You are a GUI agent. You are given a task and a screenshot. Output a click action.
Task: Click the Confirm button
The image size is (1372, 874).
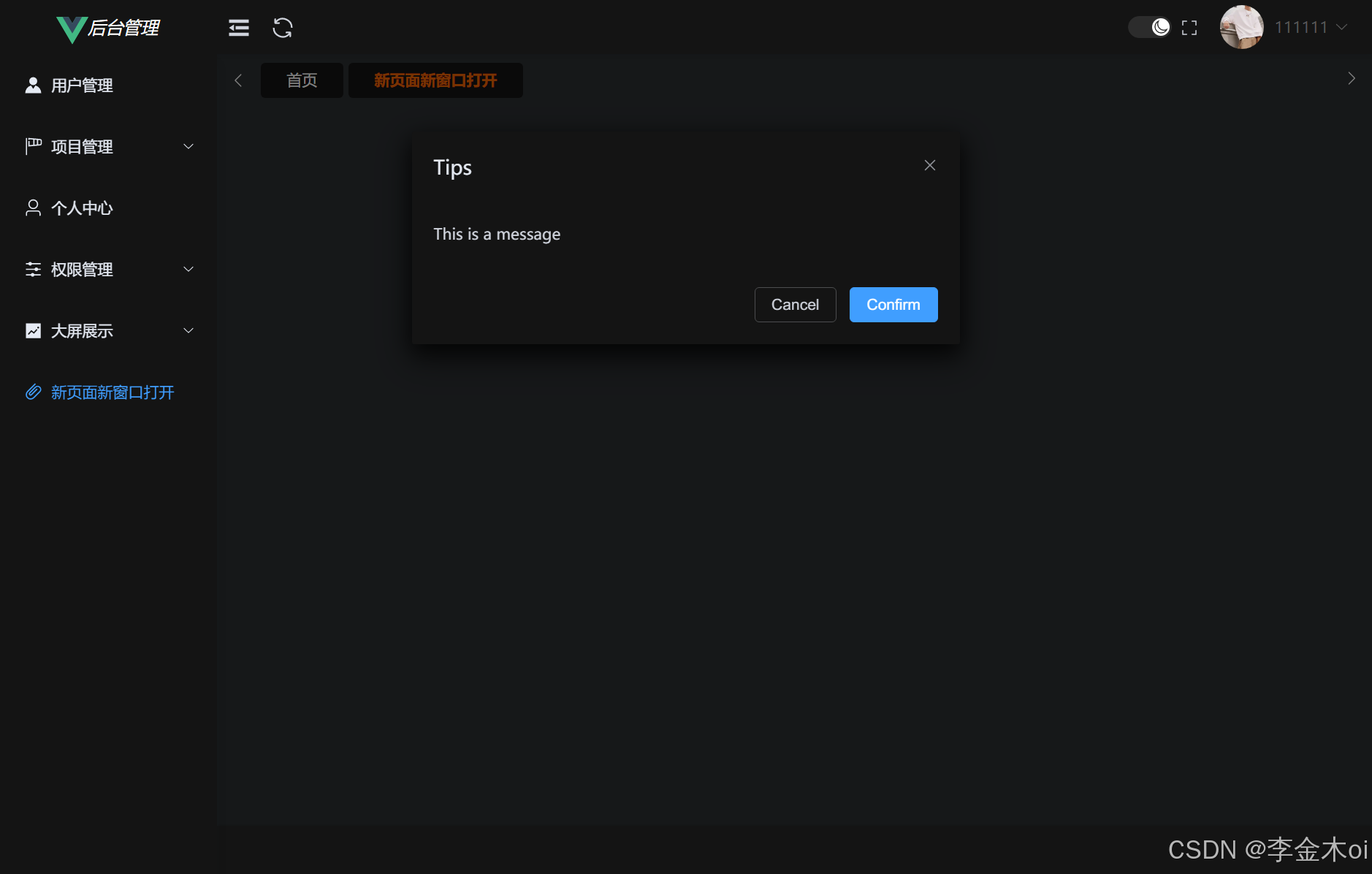pyautogui.click(x=893, y=305)
